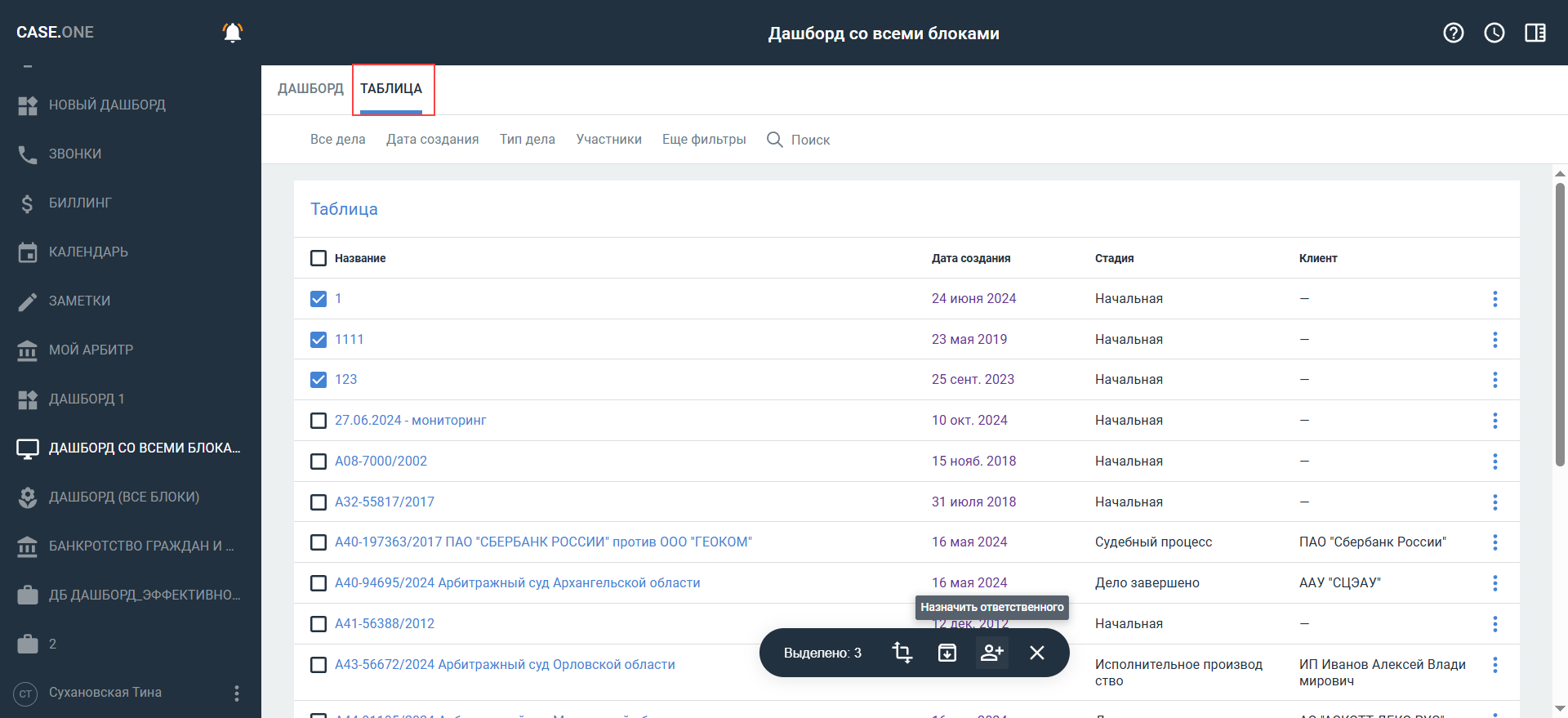Open row menu for А43-56672/2024 case
The image size is (1568, 718).
tap(1495, 665)
